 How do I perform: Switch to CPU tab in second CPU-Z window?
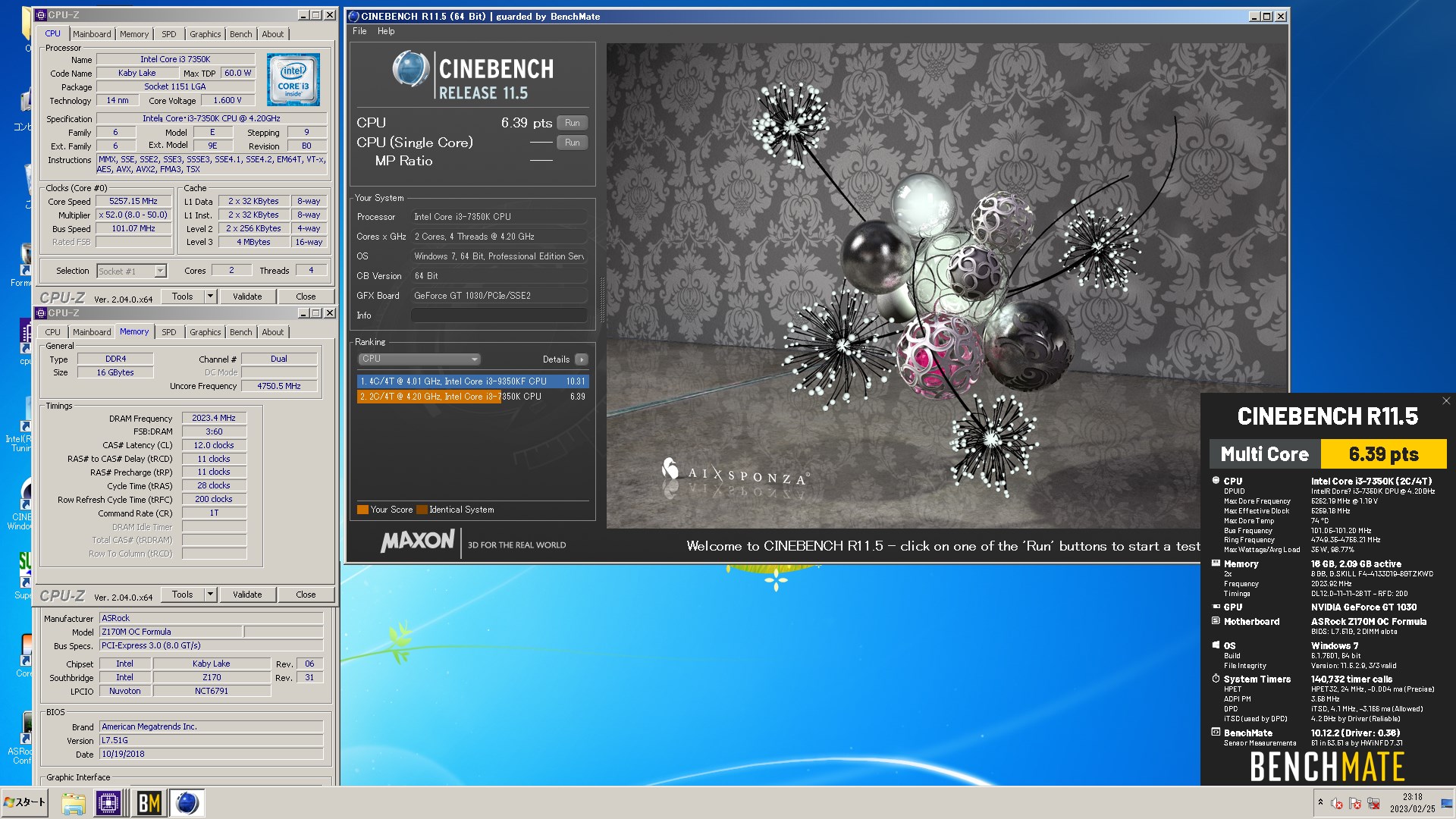(x=52, y=332)
